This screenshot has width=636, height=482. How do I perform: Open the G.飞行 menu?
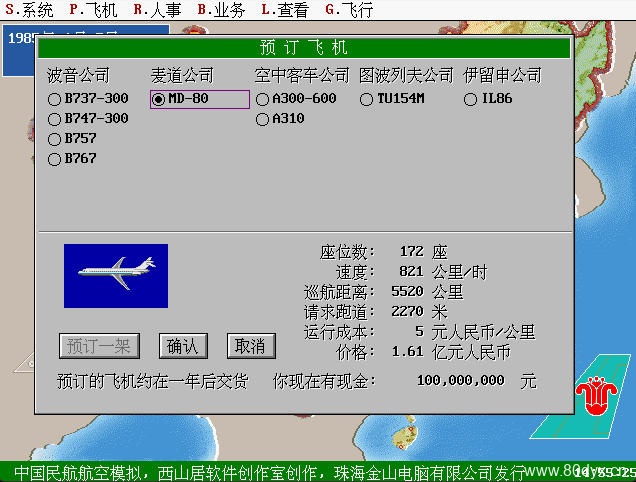click(x=349, y=10)
